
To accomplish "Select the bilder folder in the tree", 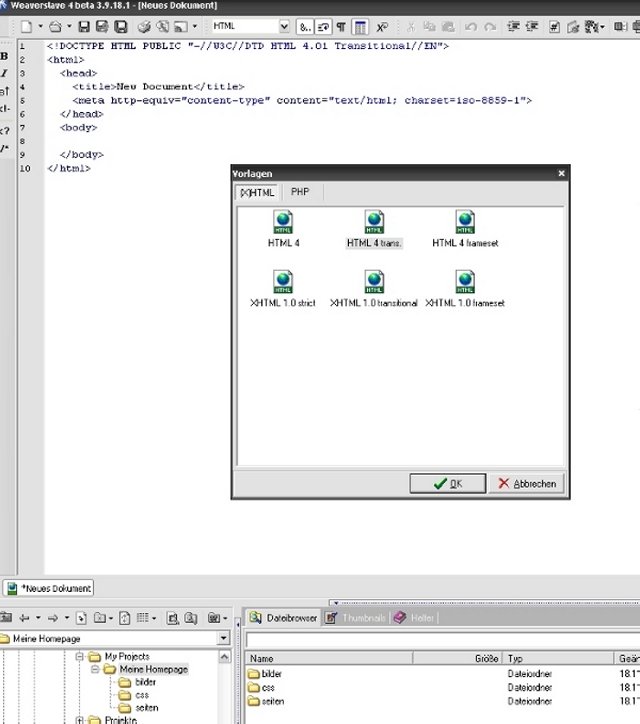I will tap(145, 682).
